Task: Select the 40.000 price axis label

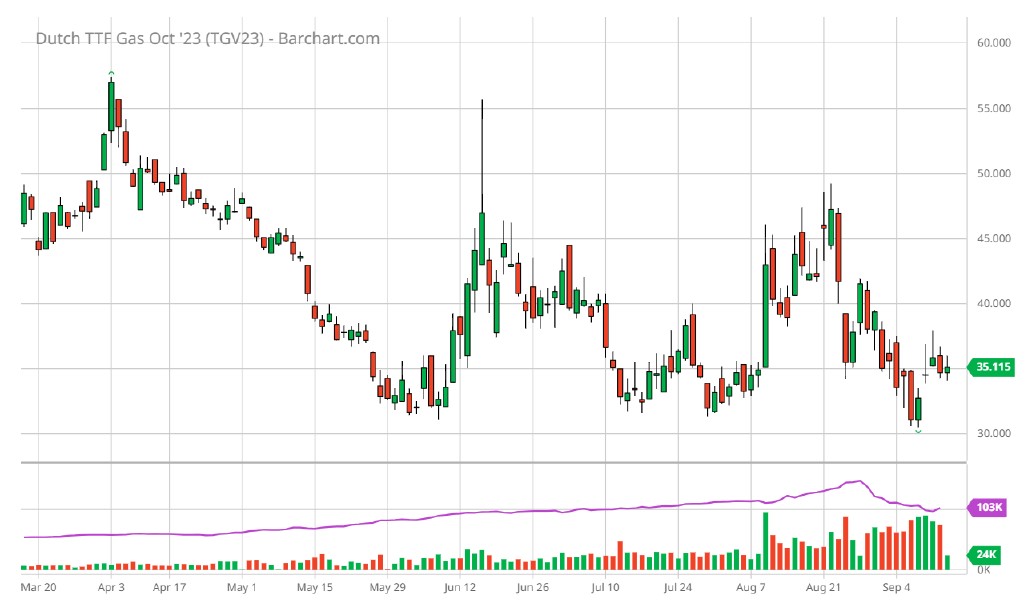Action: [x=993, y=303]
